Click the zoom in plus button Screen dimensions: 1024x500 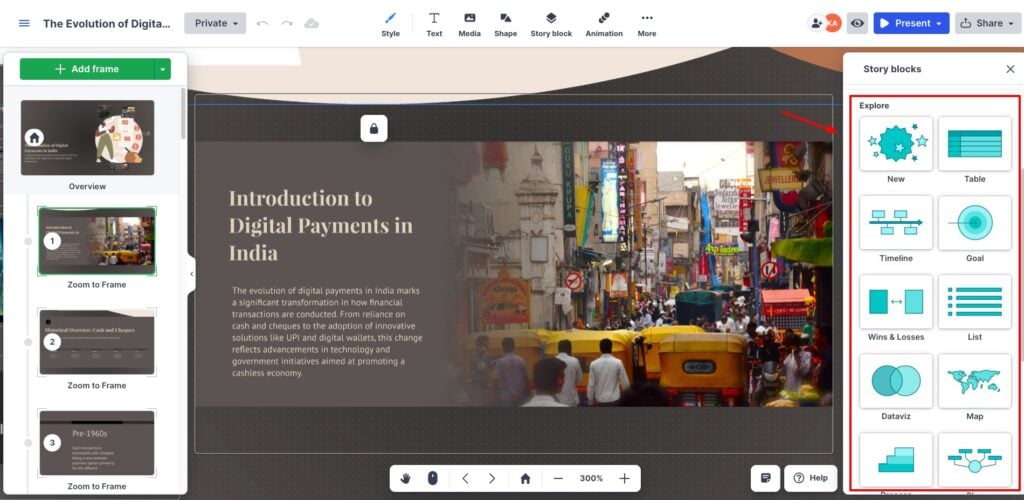tap(624, 478)
